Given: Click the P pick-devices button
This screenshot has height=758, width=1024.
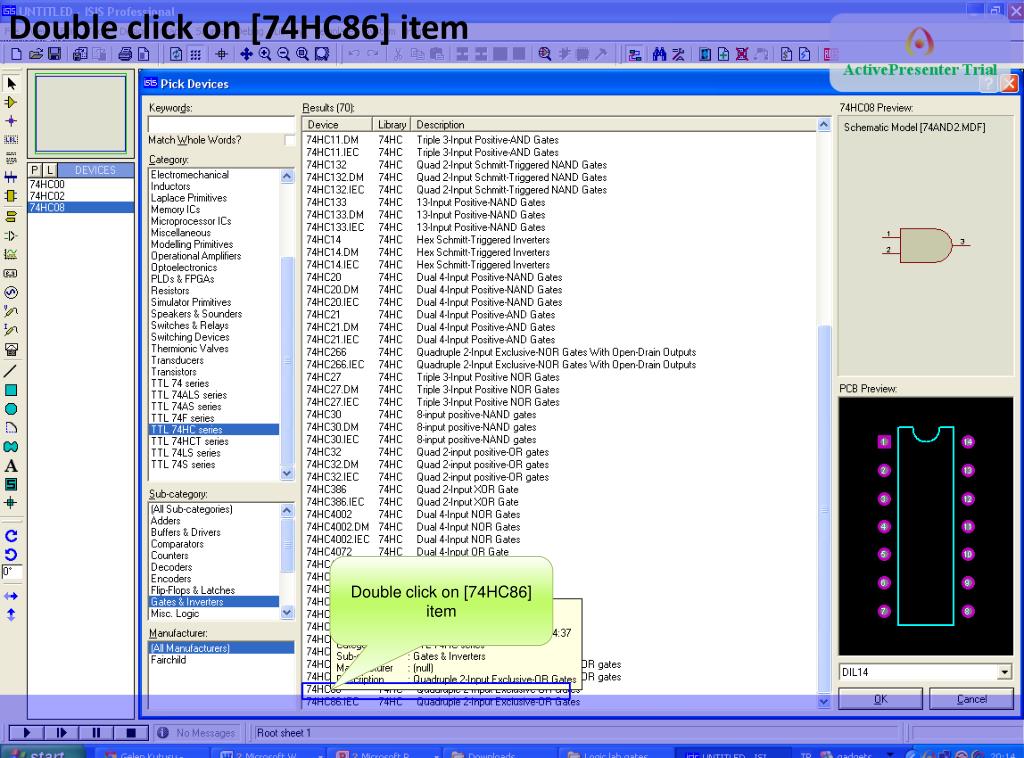Looking at the screenshot, I should [35, 170].
